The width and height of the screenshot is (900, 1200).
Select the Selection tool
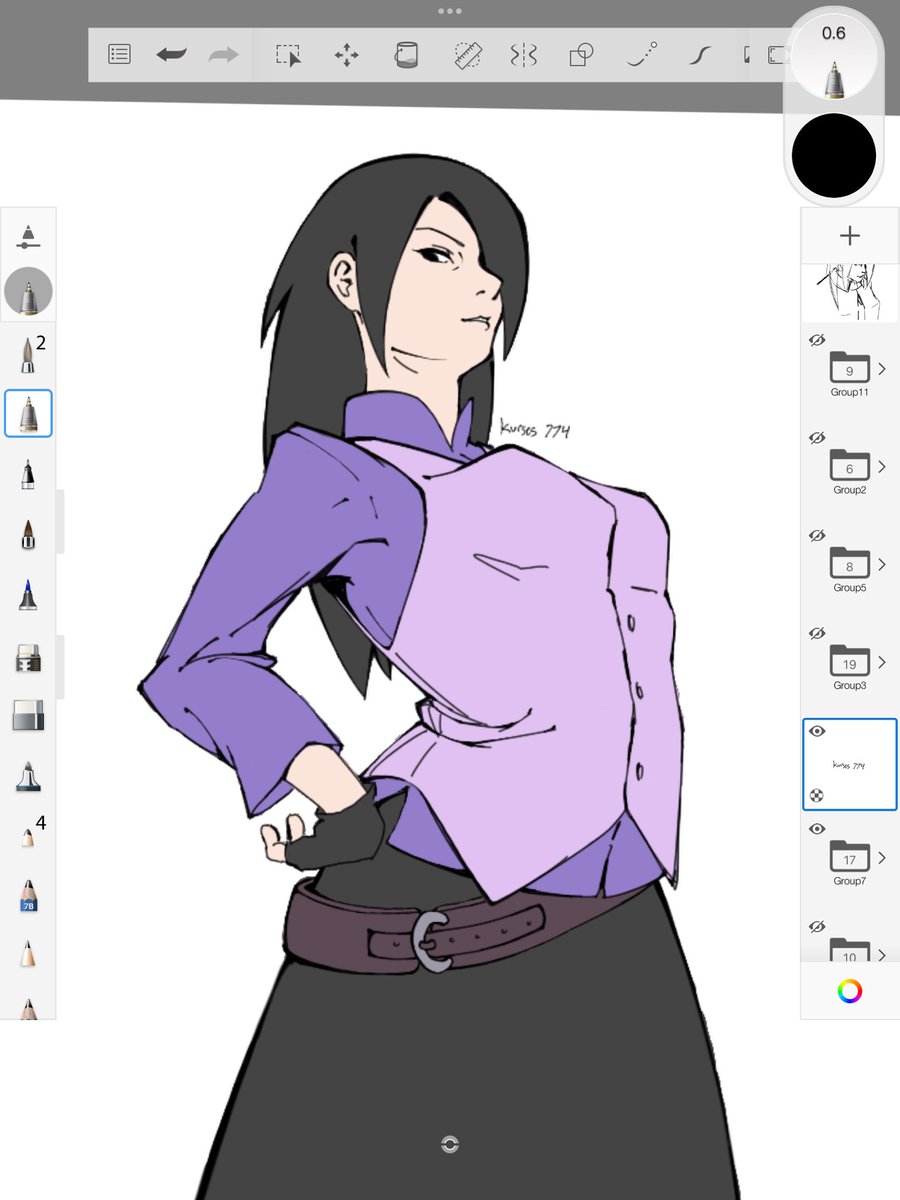[x=289, y=55]
